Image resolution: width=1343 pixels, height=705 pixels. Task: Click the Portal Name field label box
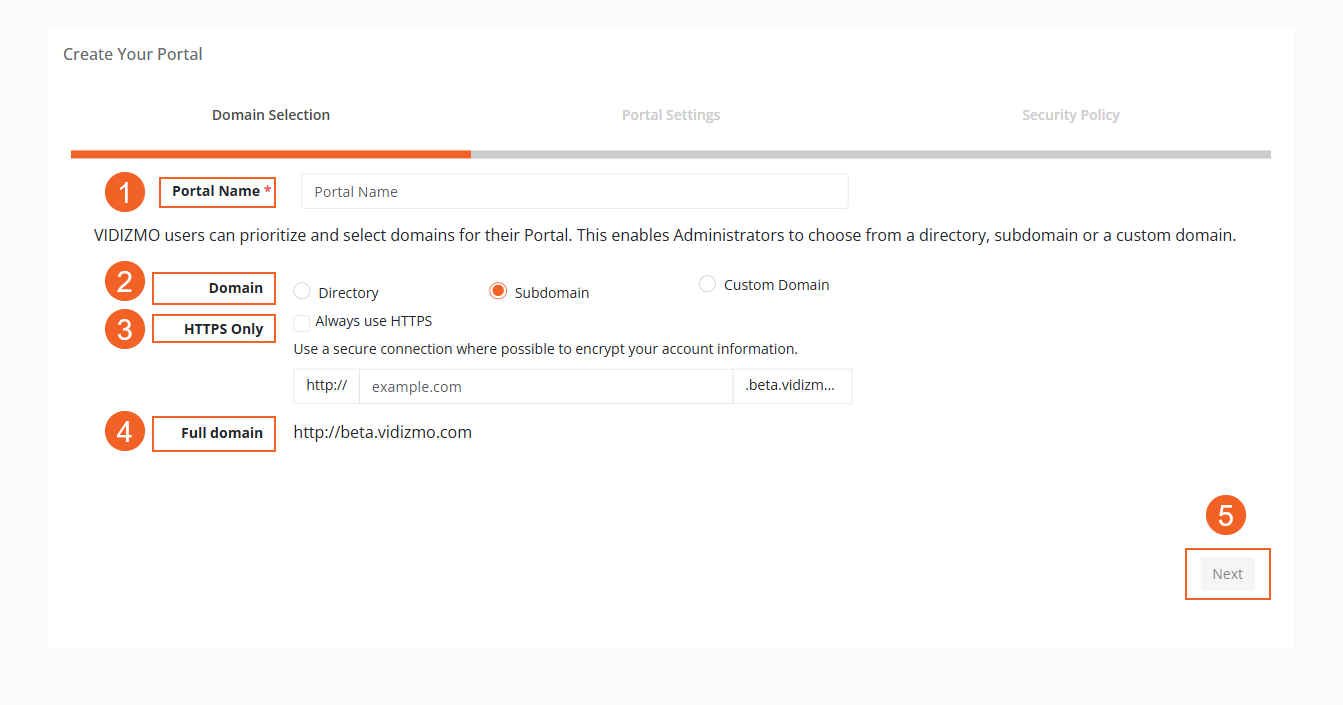[x=217, y=191]
